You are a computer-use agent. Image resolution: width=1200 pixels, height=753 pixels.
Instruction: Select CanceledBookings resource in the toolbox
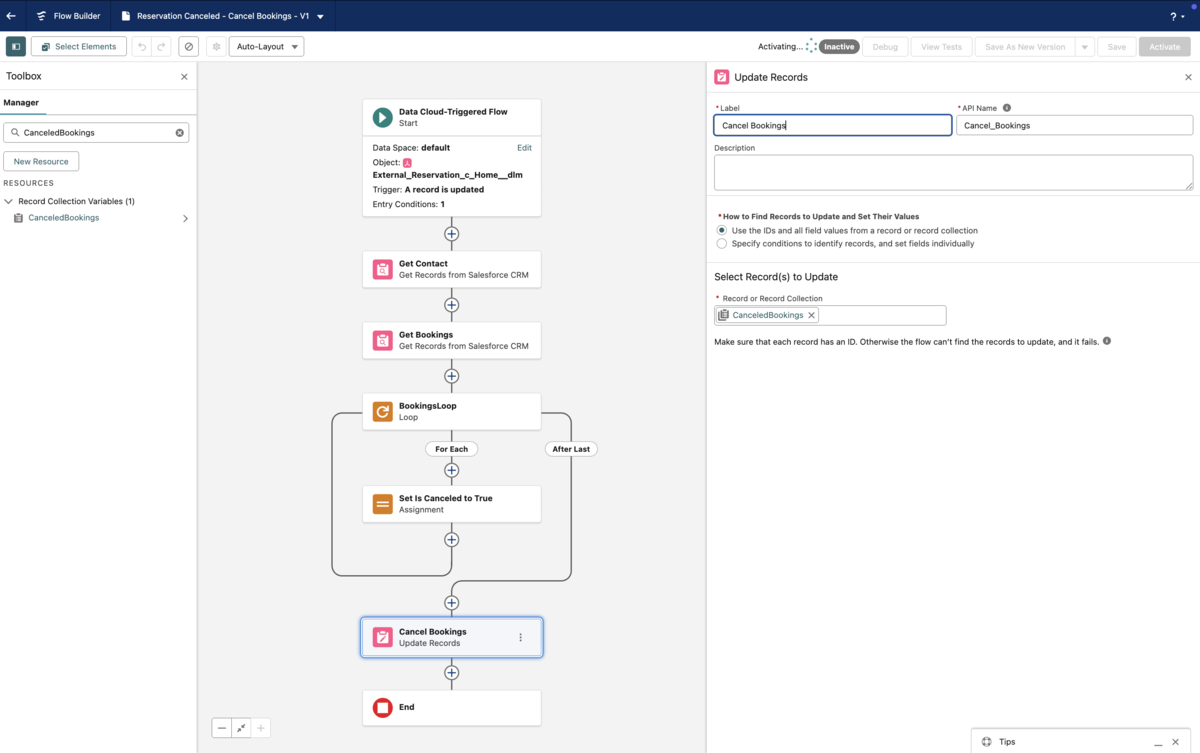click(x=63, y=218)
